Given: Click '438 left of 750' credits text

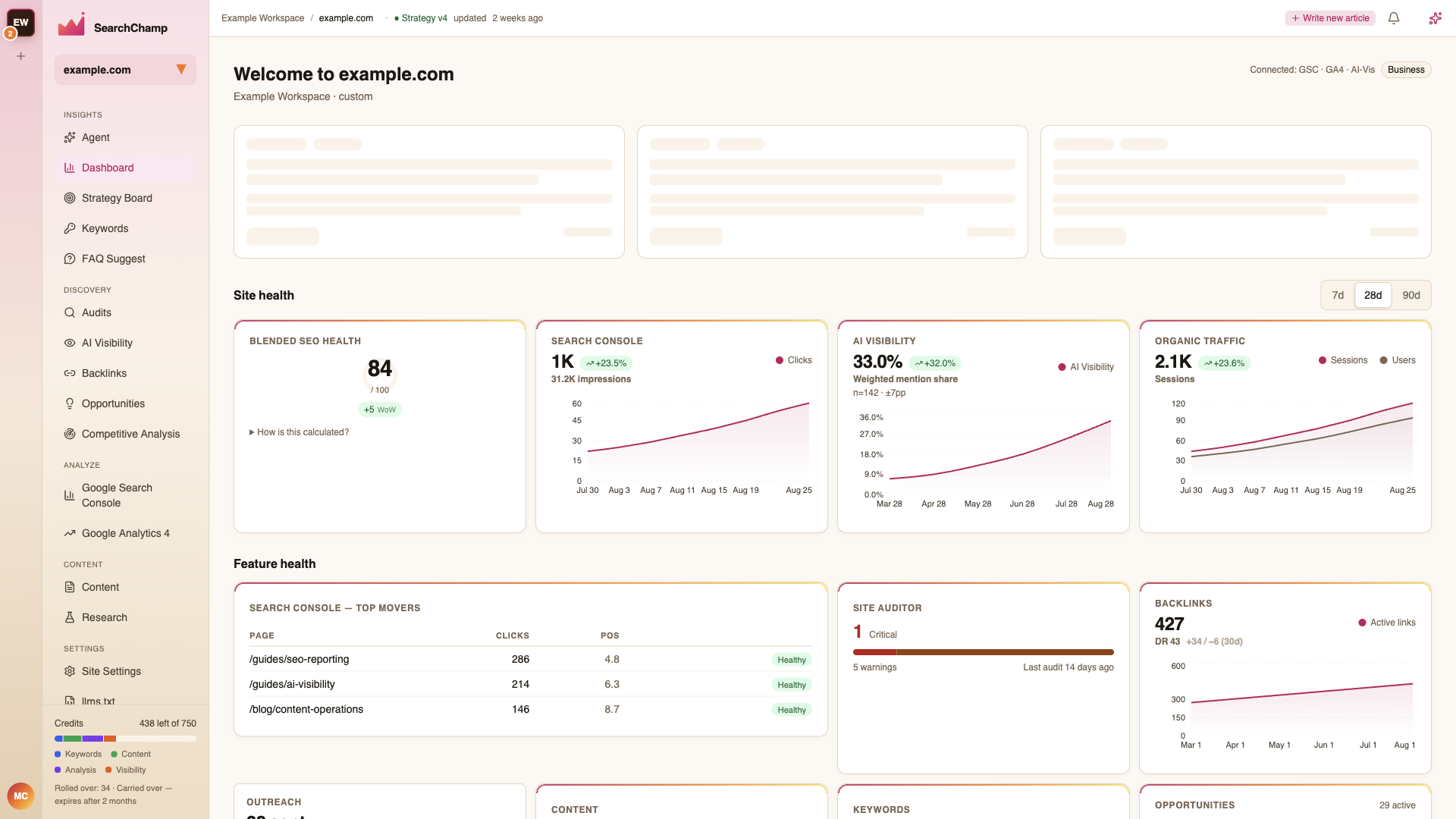Looking at the screenshot, I should click(x=168, y=723).
